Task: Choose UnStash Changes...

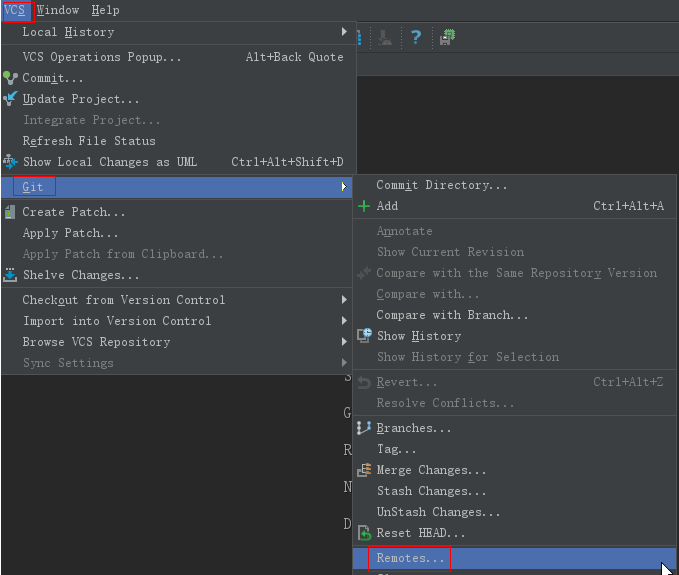Action: pos(514,512)
